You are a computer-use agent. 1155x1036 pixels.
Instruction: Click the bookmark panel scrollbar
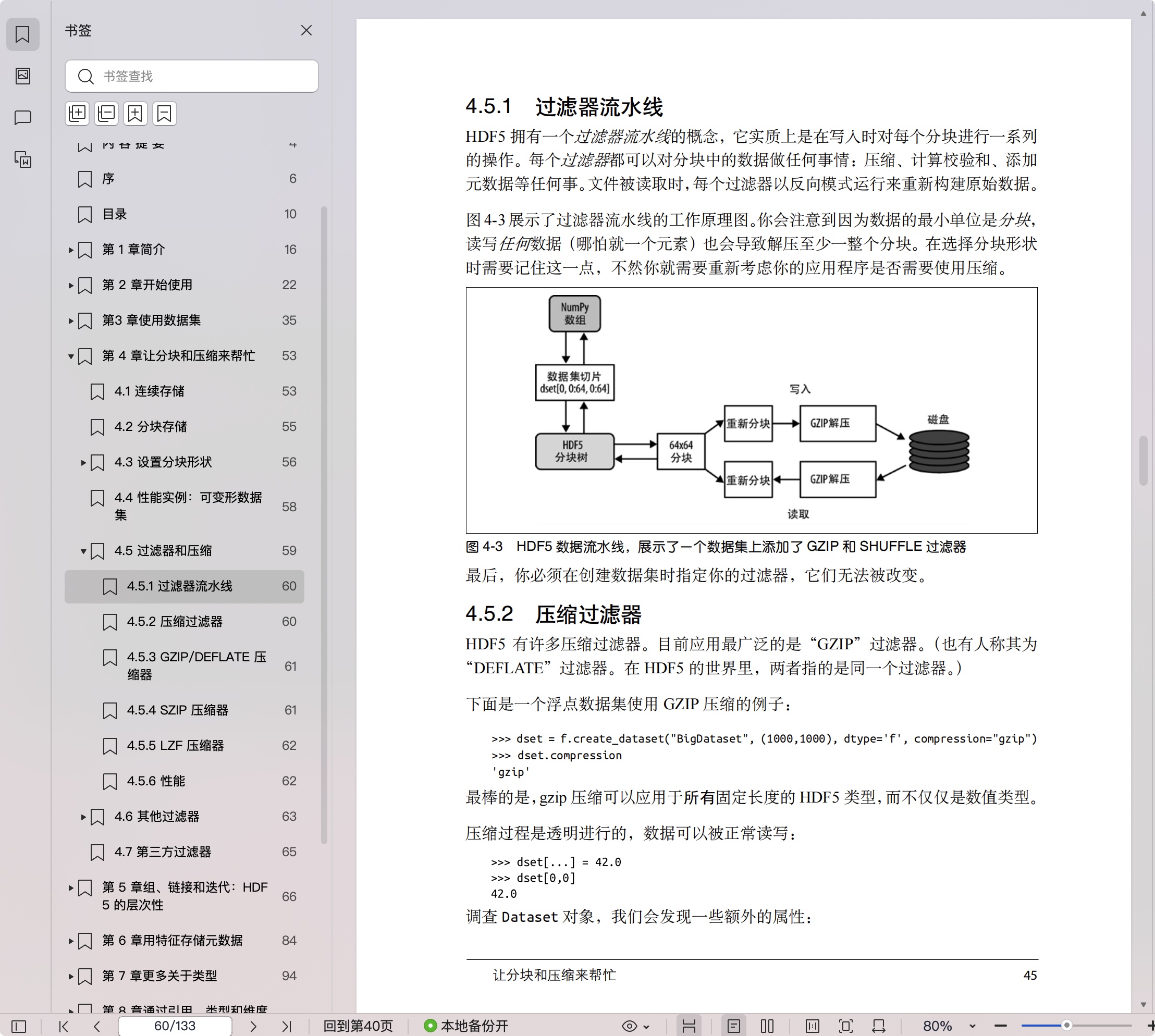(324, 525)
